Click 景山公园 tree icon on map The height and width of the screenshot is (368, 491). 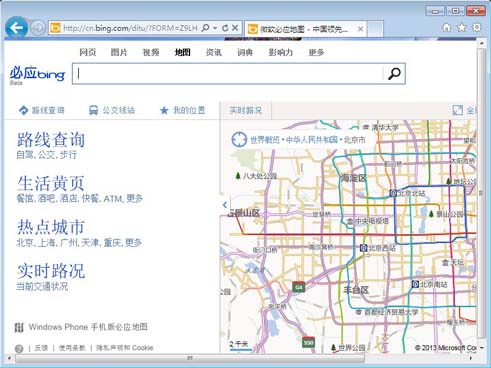point(431,213)
